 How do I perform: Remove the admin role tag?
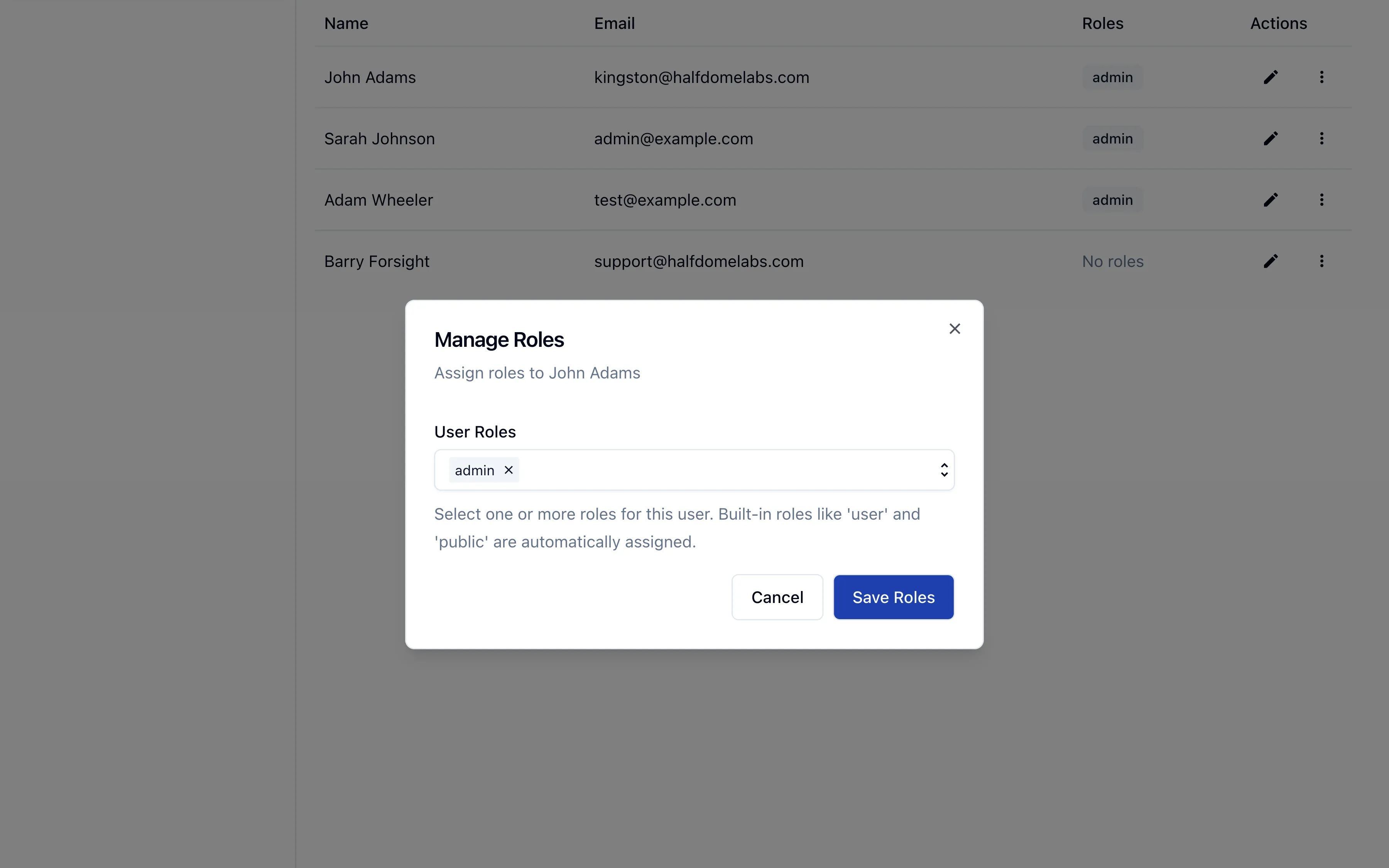pyautogui.click(x=509, y=469)
